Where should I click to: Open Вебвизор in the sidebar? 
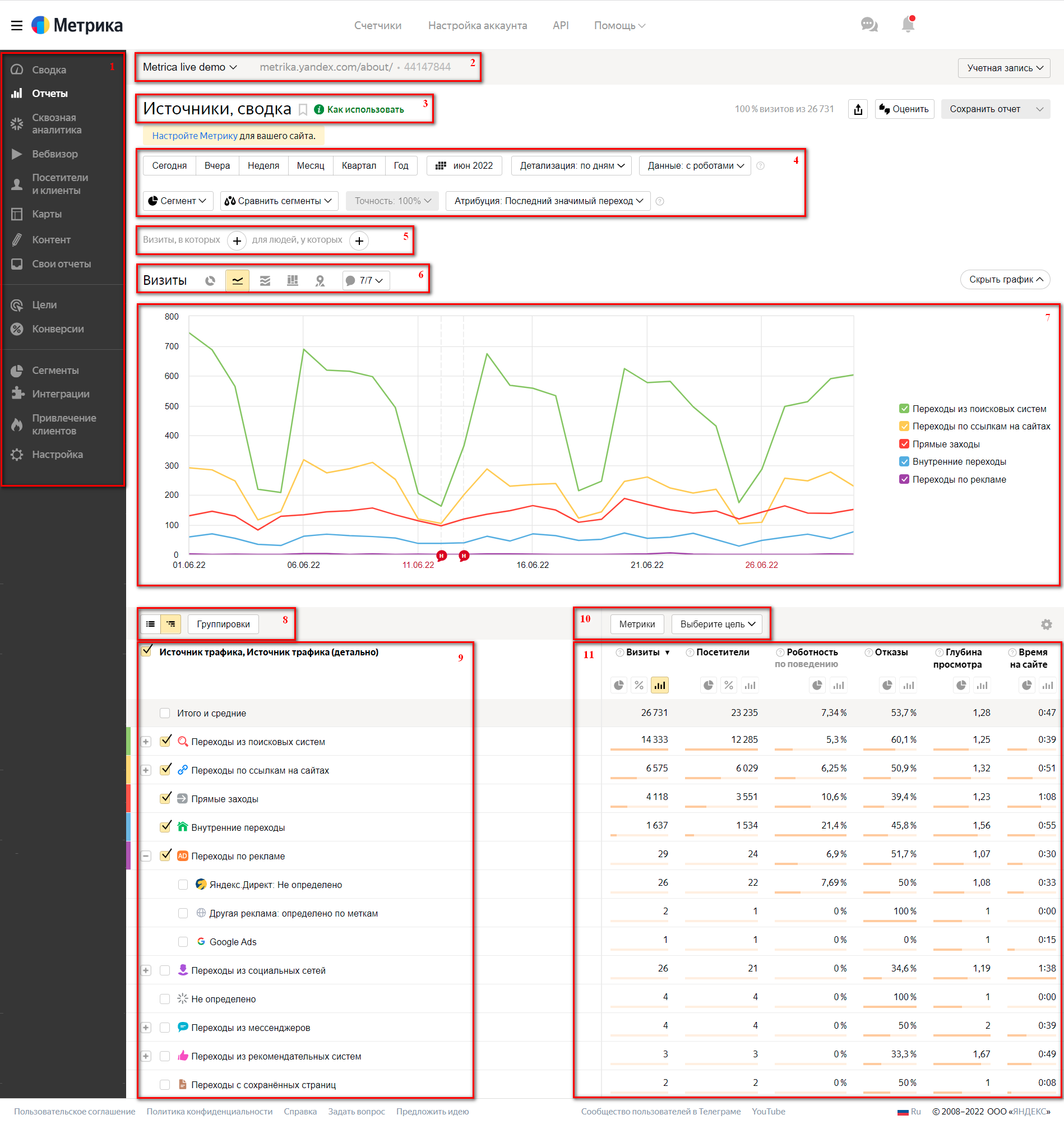(x=54, y=154)
